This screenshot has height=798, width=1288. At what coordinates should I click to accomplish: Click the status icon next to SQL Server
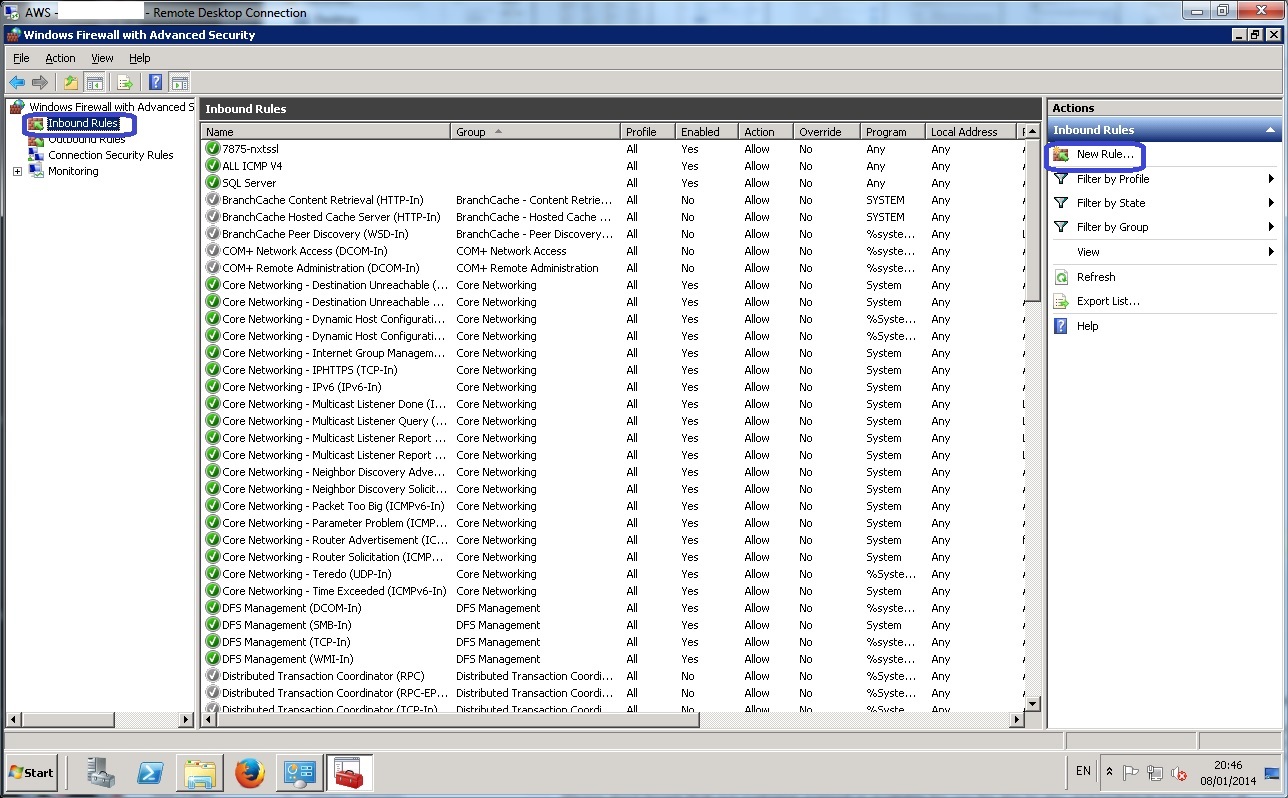click(x=212, y=183)
